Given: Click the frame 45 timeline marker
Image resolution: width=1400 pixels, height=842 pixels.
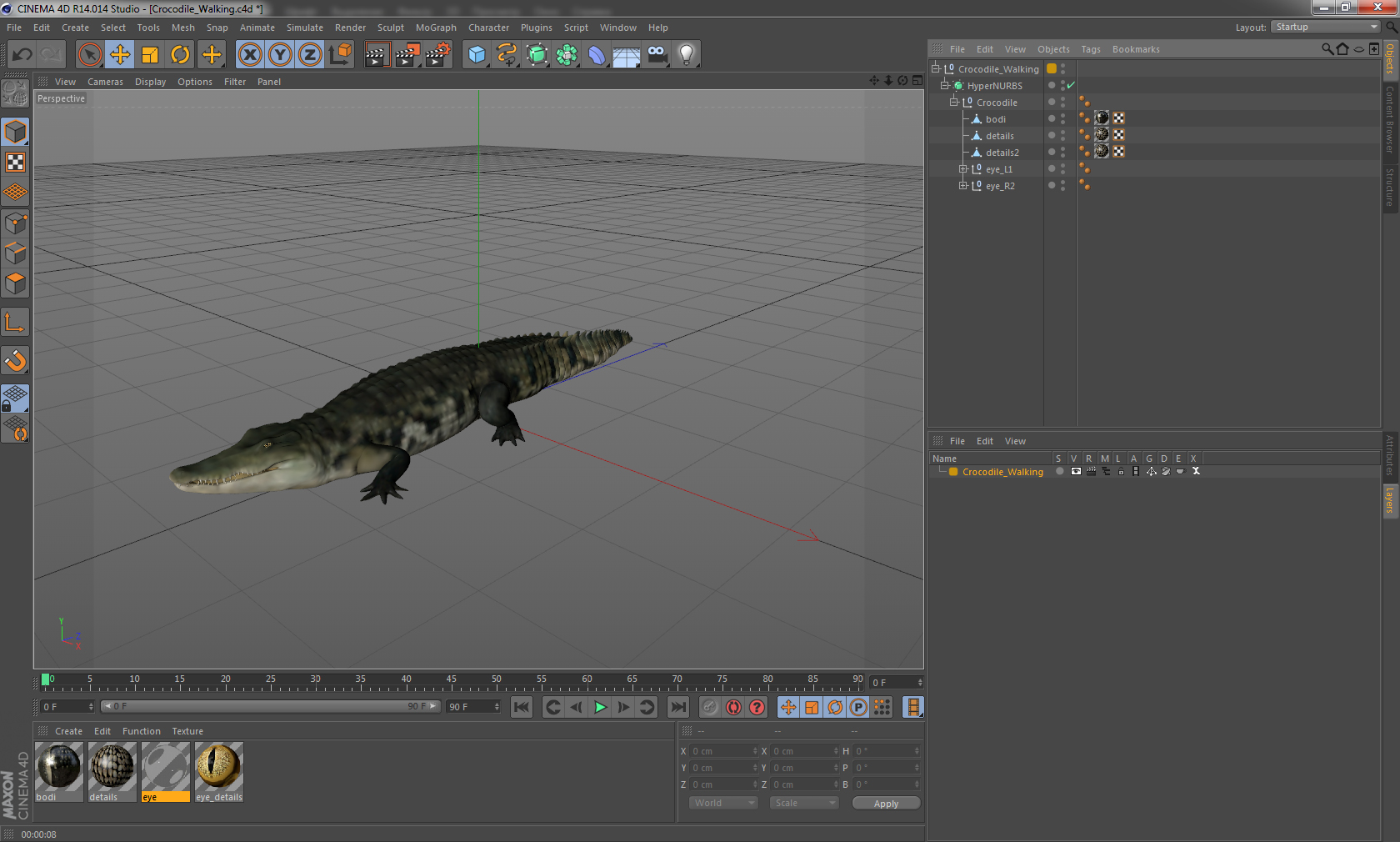Looking at the screenshot, I should [451, 679].
